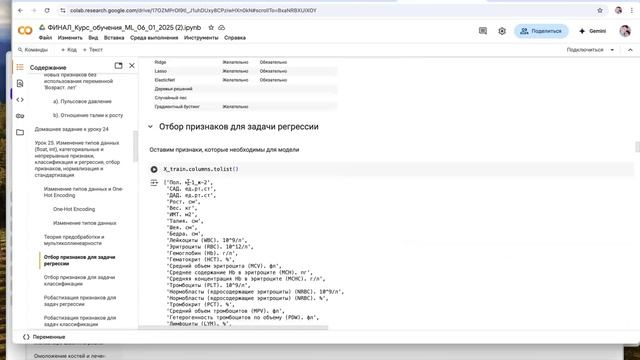Screen dimensions: 640x360
Task: Go to Отбор признаков для задачи классификации
Action: [x=79, y=280]
